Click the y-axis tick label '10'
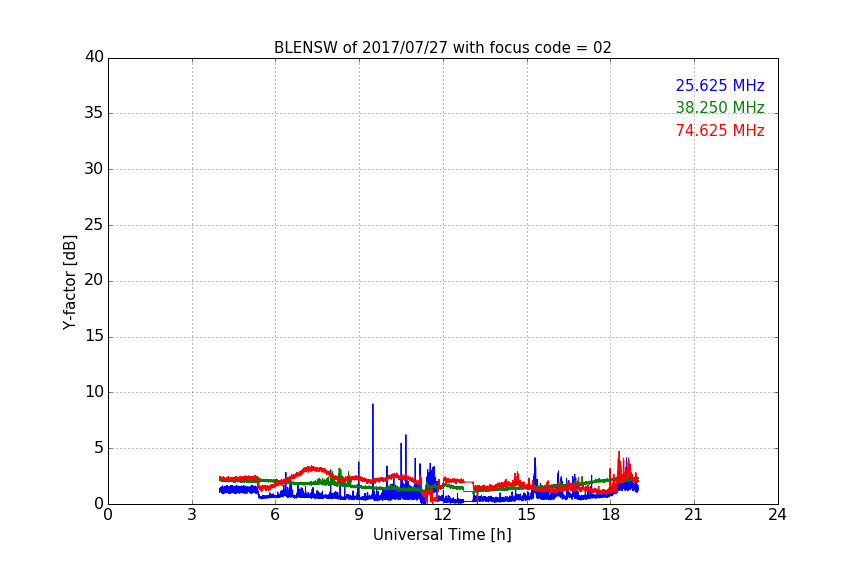The image size is (864, 576). (x=94, y=392)
